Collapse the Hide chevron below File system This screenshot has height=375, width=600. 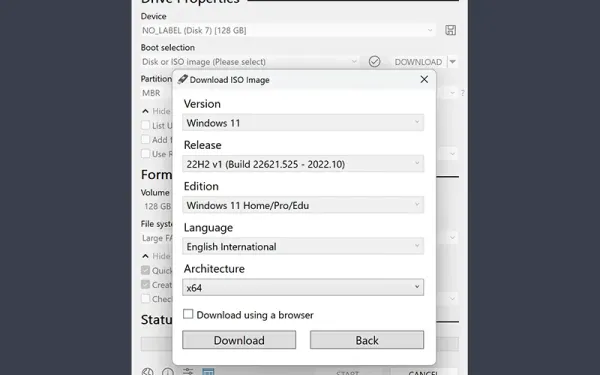145,256
